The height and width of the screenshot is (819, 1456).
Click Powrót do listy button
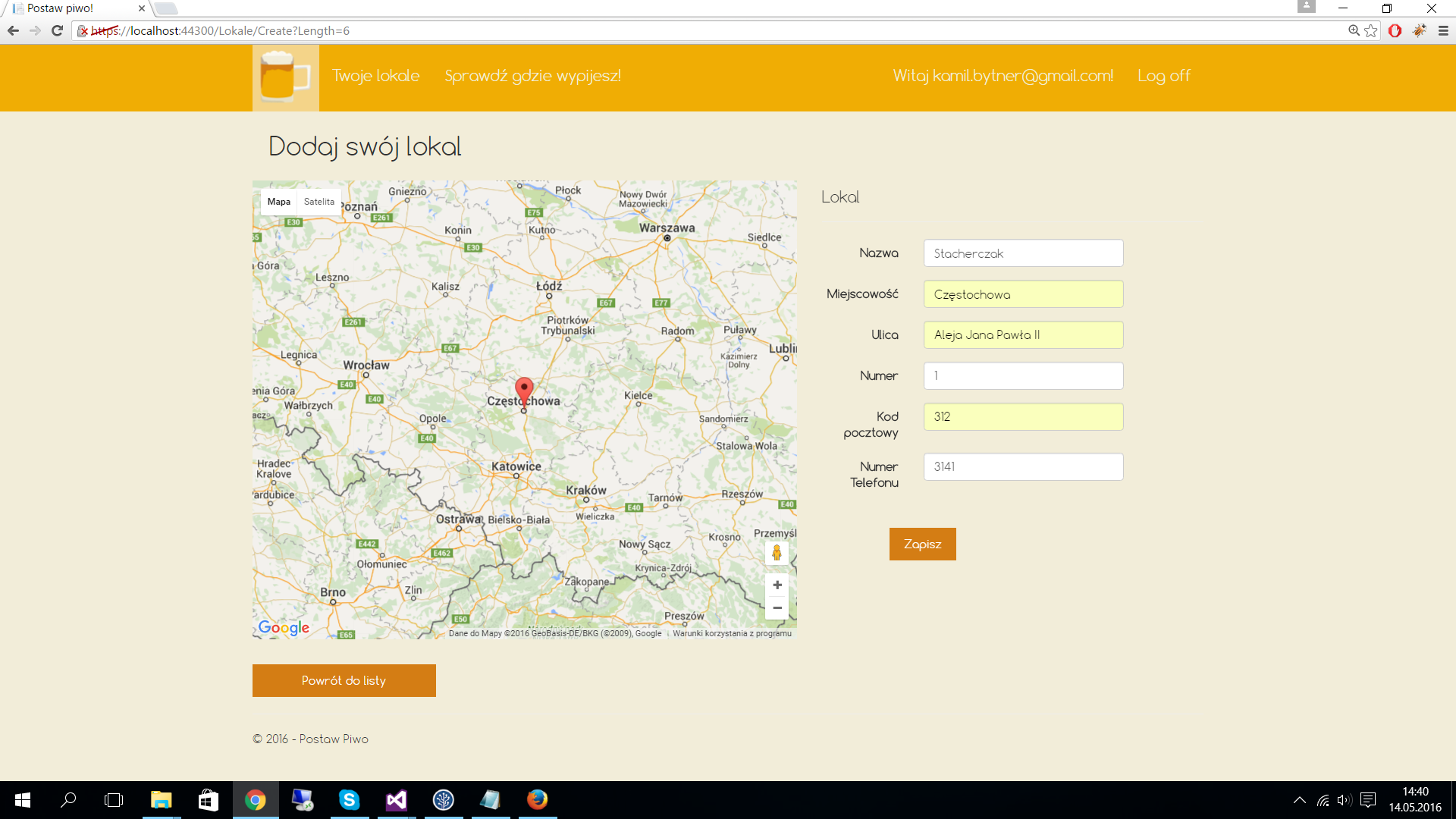click(x=344, y=681)
